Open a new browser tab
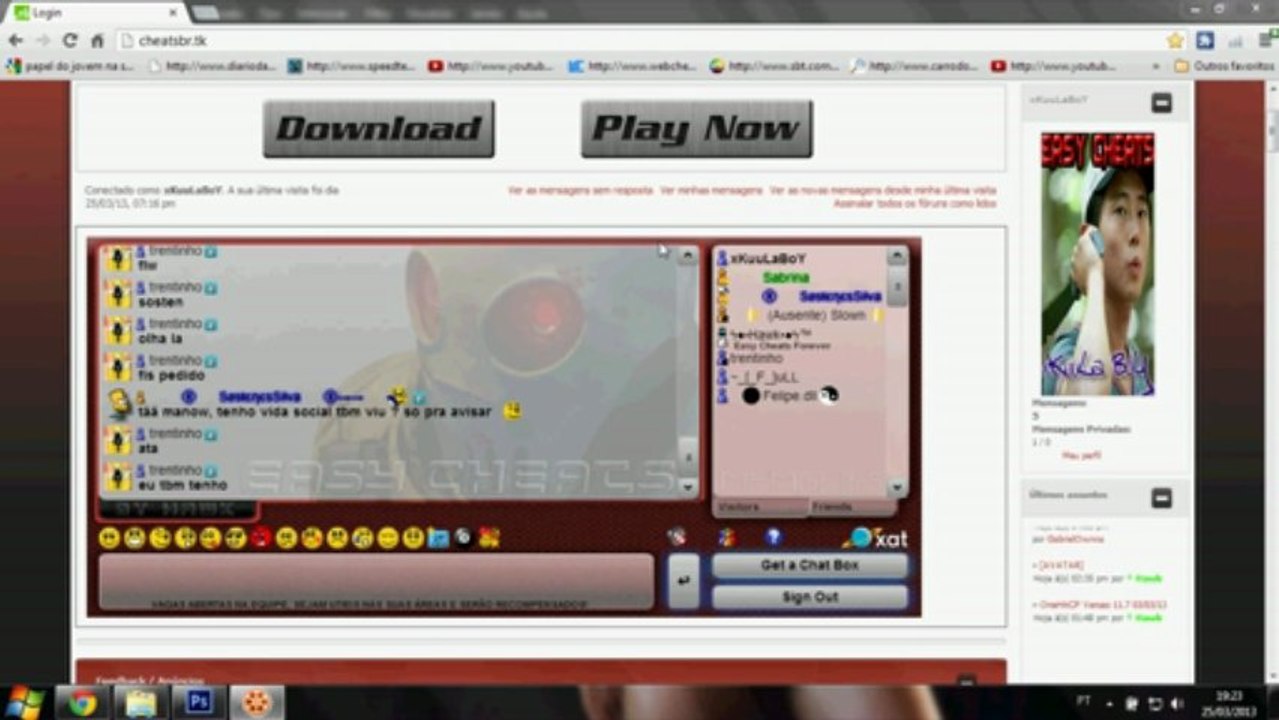The width and height of the screenshot is (1279, 720). tap(205, 12)
